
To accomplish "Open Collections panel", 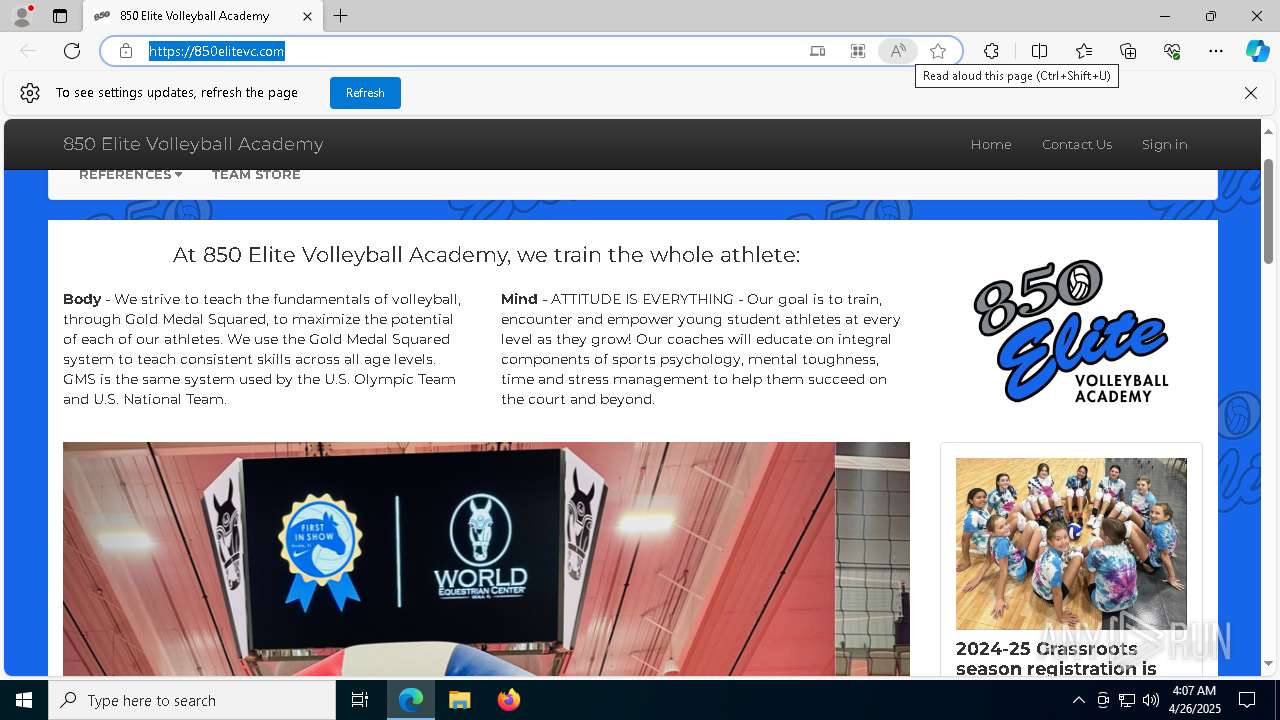I will coord(1128,51).
